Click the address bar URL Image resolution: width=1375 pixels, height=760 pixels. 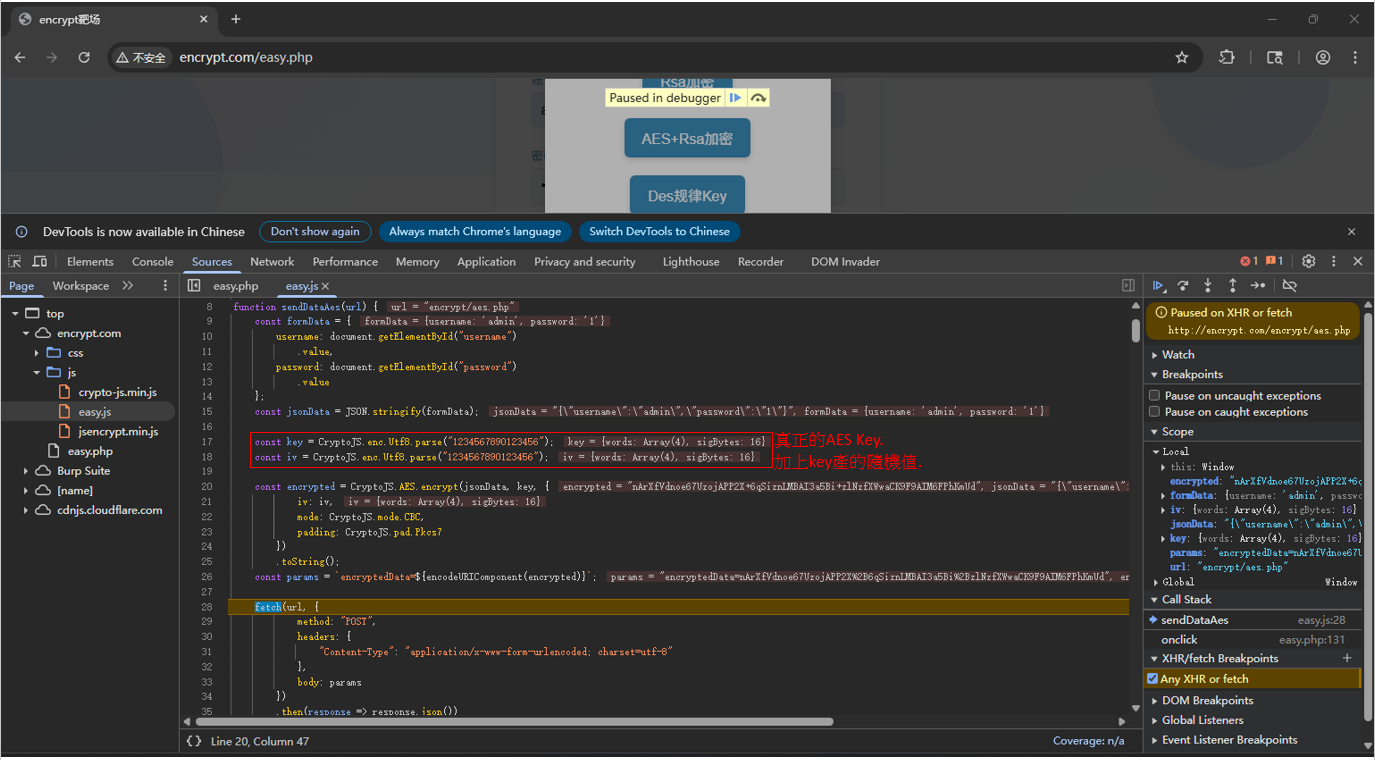click(246, 58)
